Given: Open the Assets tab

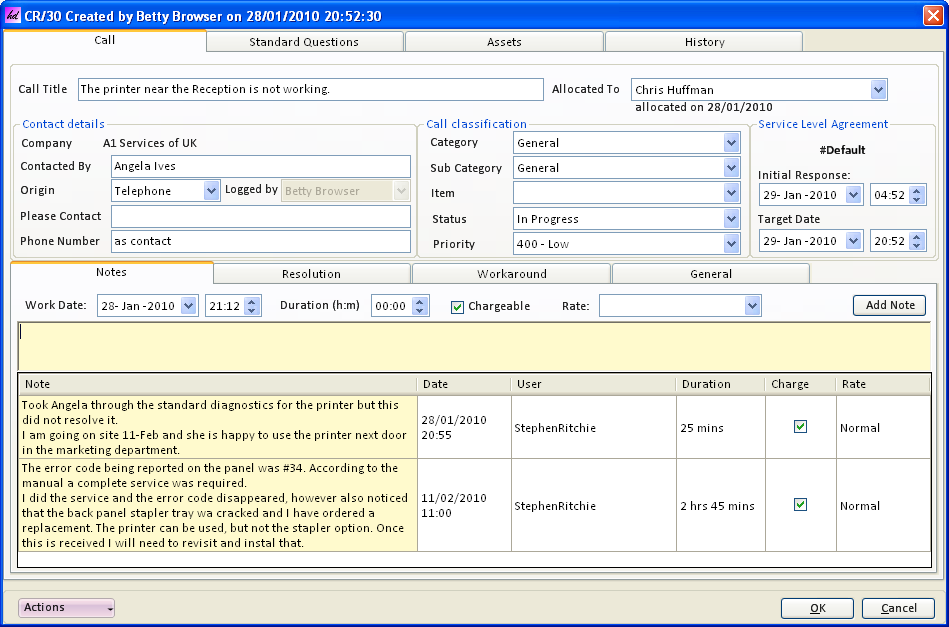Looking at the screenshot, I should point(504,42).
